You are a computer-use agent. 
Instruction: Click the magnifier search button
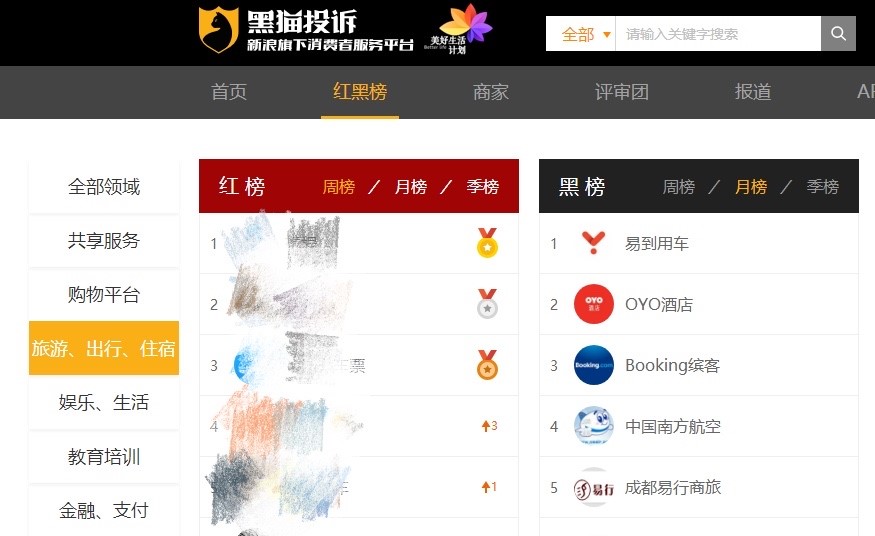tap(838, 33)
